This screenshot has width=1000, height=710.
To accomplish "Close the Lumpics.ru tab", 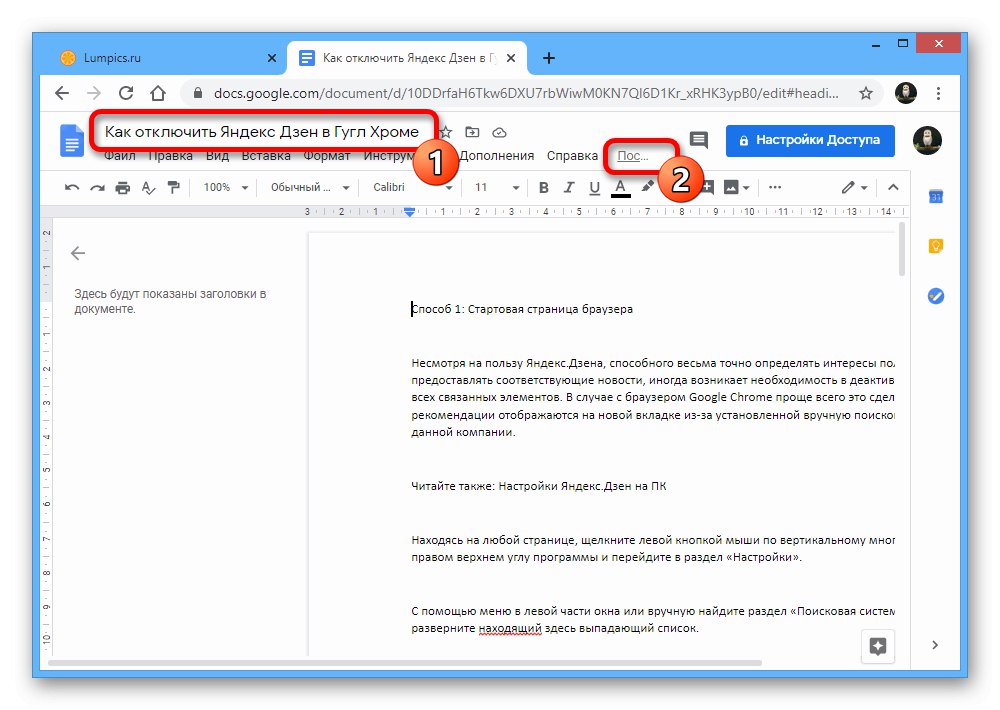I will [272, 58].
